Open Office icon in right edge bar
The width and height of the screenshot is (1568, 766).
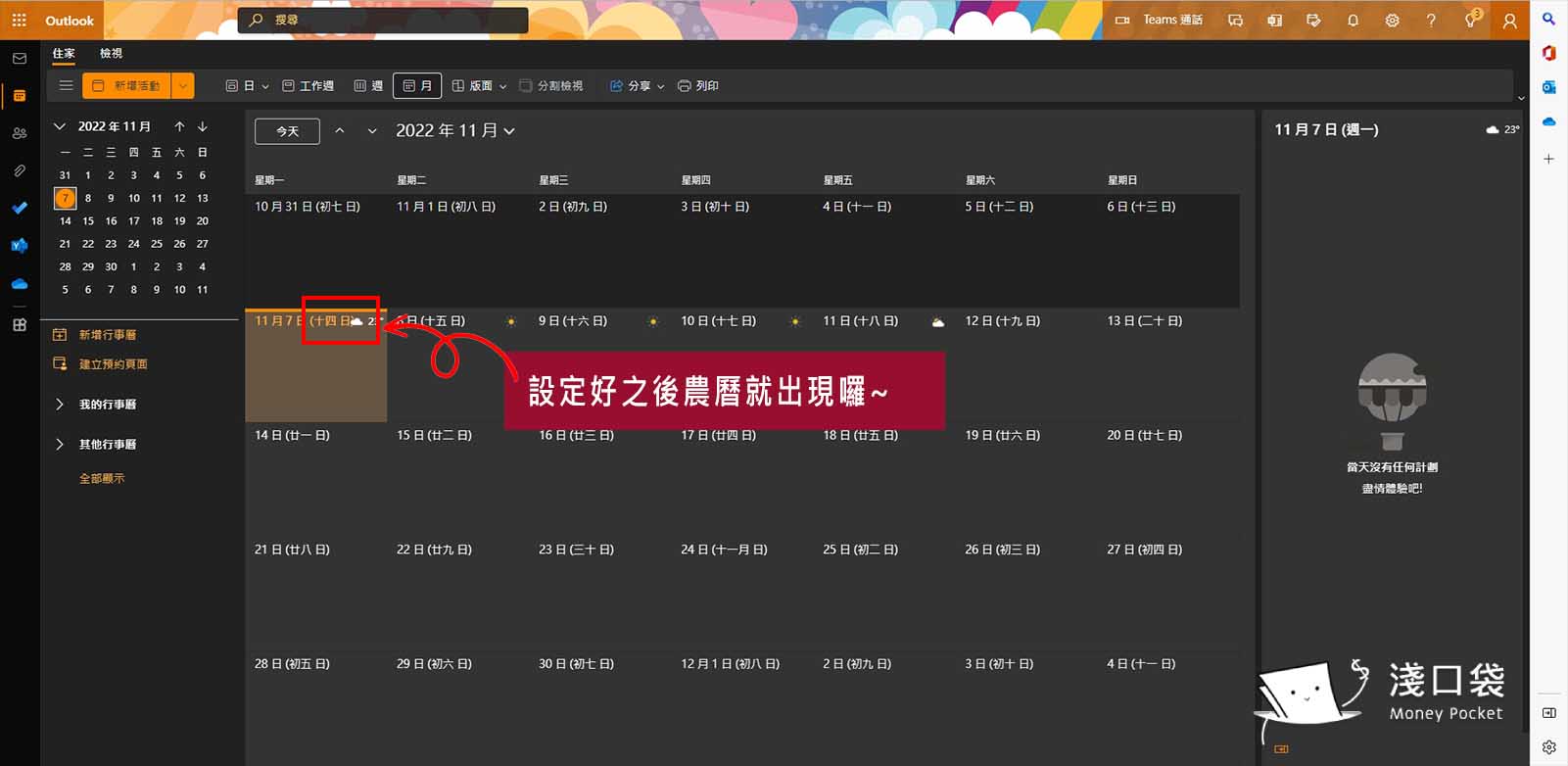point(1548,53)
